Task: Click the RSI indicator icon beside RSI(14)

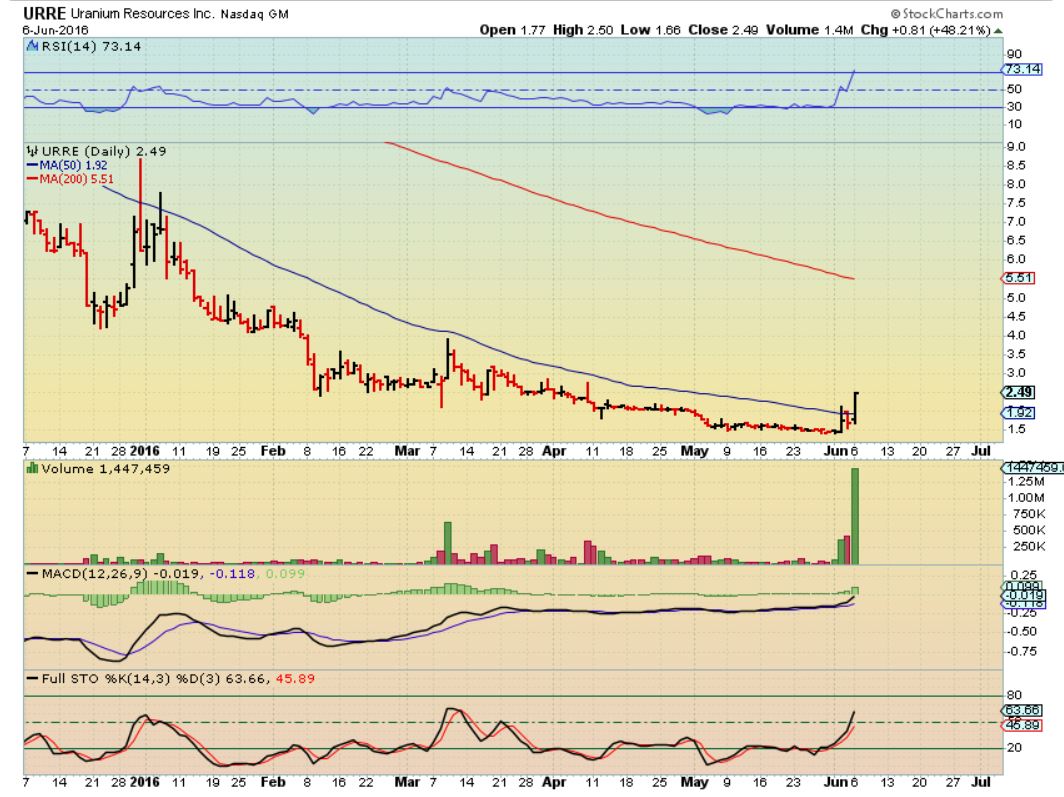Action: pyautogui.click(x=32, y=46)
